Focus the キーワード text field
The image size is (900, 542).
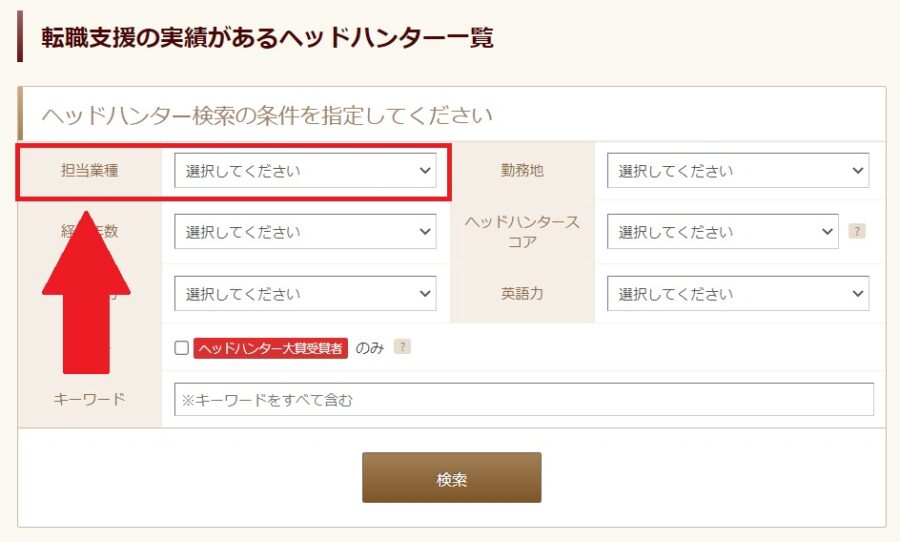coord(524,400)
